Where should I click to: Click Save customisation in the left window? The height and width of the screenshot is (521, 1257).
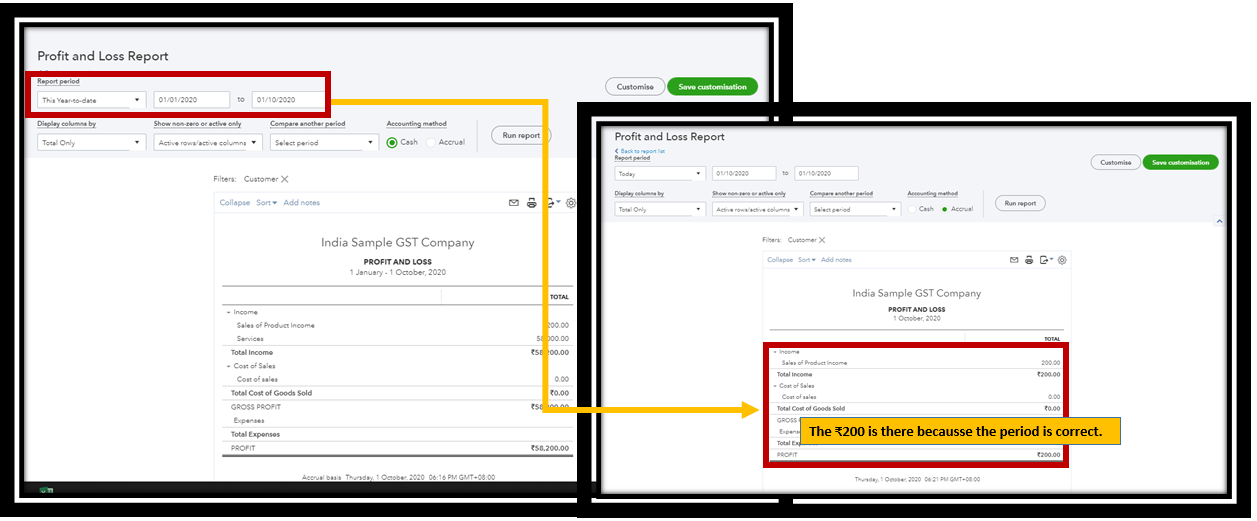click(713, 87)
